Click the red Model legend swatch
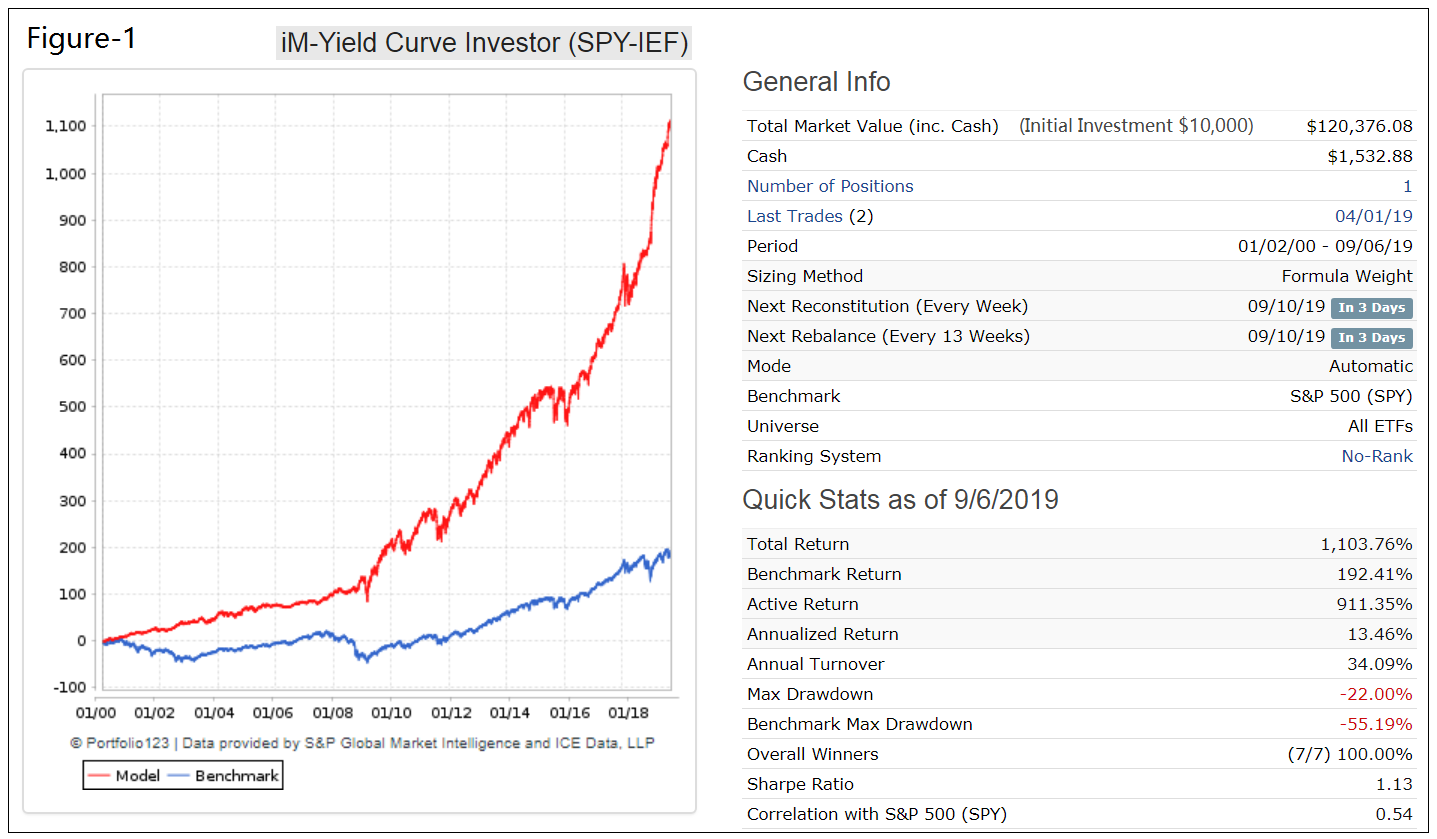Viewport: 1437px width, 839px height. 99,775
